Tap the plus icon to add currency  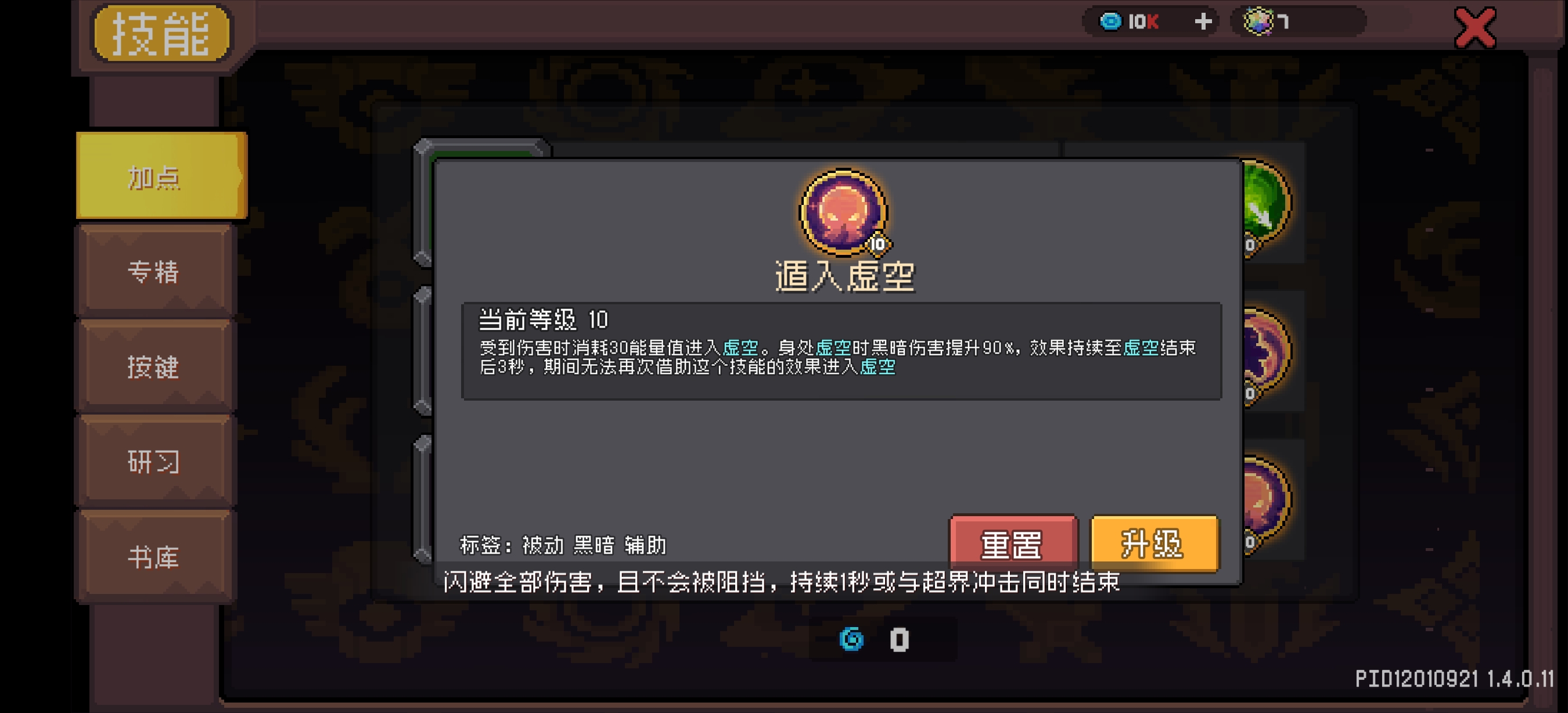pyautogui.click(x=1203, y=22)
